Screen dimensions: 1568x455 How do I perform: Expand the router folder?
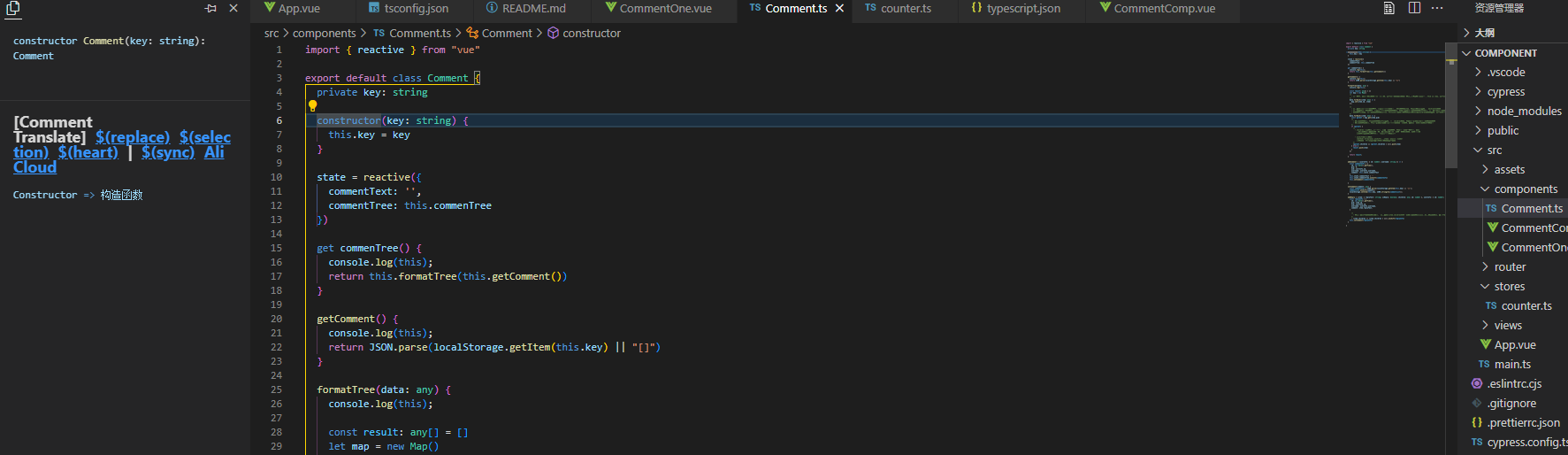(x=1510, y=267)
